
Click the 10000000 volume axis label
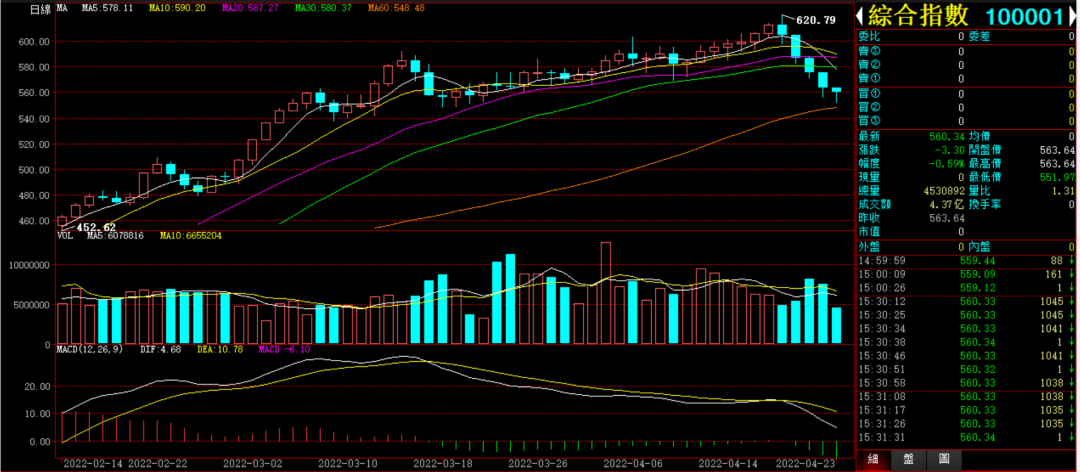[x=28, y=265]
